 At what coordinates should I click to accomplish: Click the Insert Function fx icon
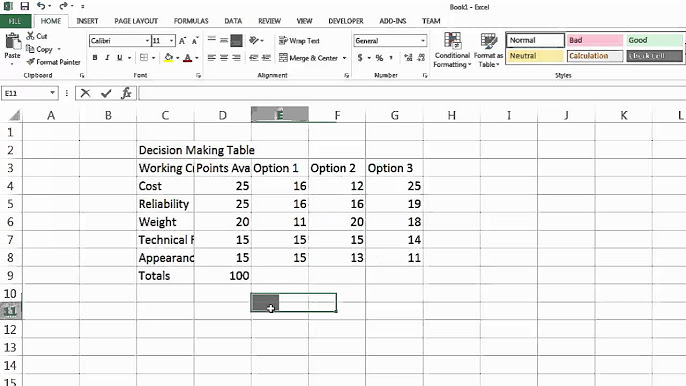point(126,93)
